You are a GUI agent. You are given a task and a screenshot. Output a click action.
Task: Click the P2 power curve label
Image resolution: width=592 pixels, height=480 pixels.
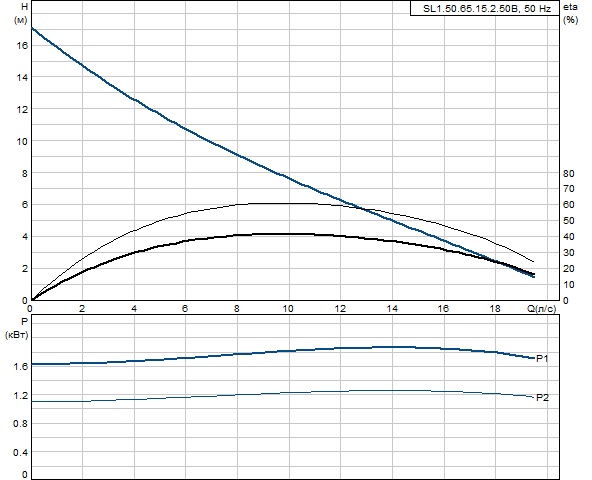543,398
